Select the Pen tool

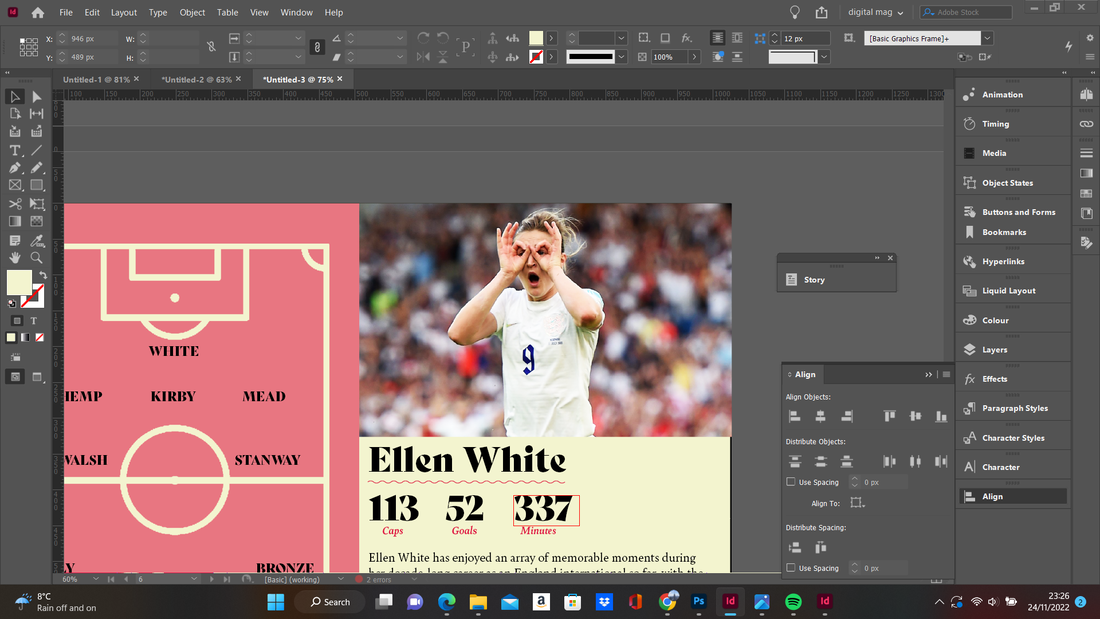pos(15,168)
